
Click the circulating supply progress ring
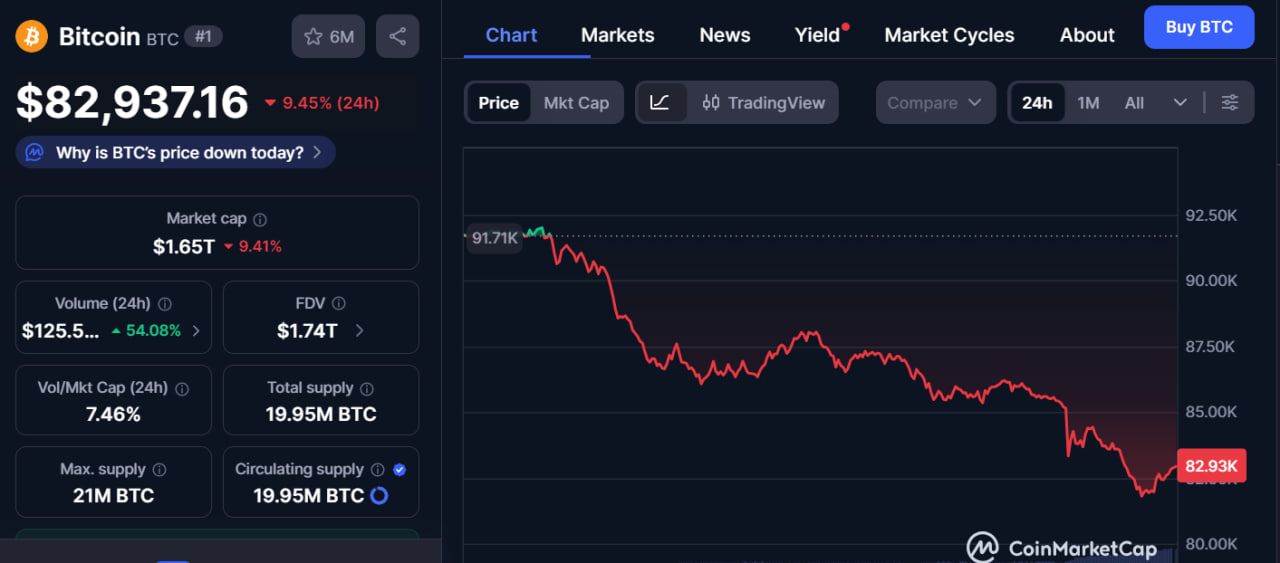379,496
